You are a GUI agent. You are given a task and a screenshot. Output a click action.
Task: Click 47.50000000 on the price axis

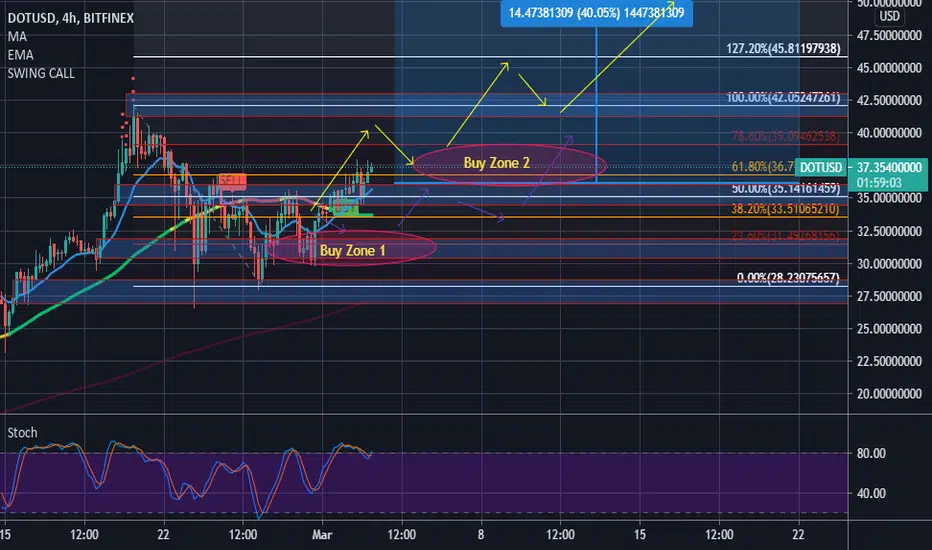tap(889, 36)
